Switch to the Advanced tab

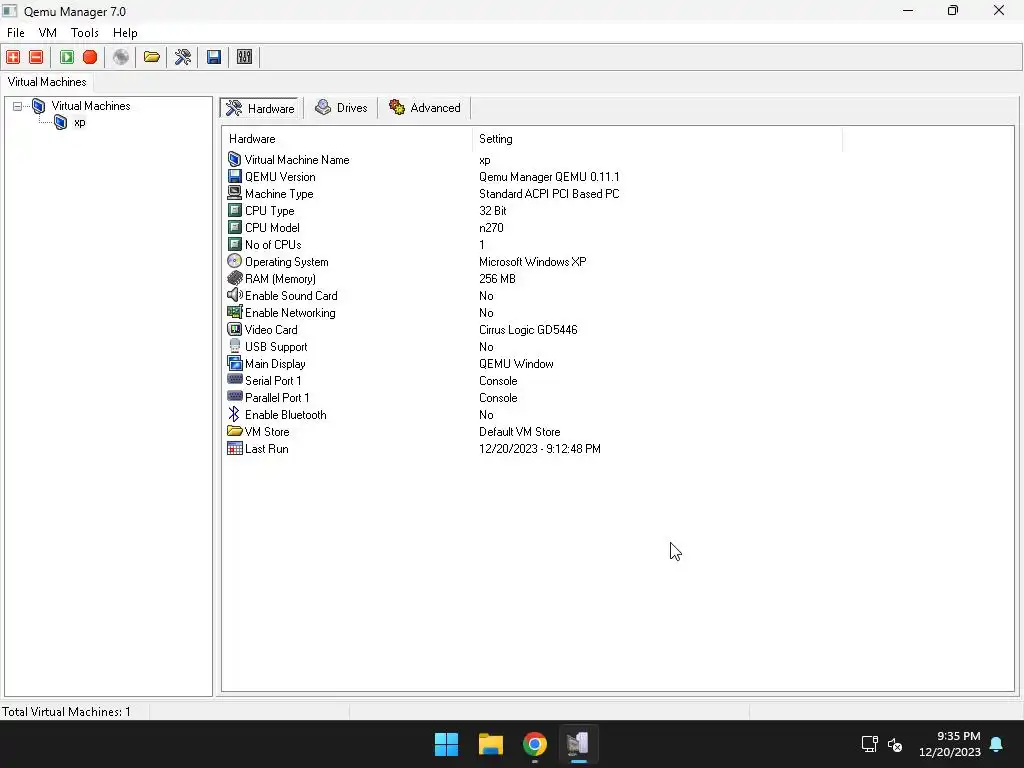point(424,108)
